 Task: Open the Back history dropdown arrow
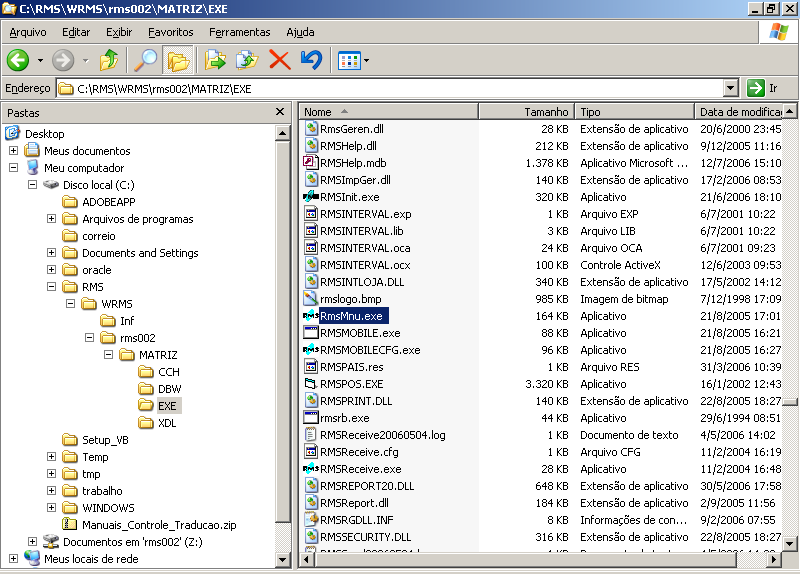(x=40, y=61)
